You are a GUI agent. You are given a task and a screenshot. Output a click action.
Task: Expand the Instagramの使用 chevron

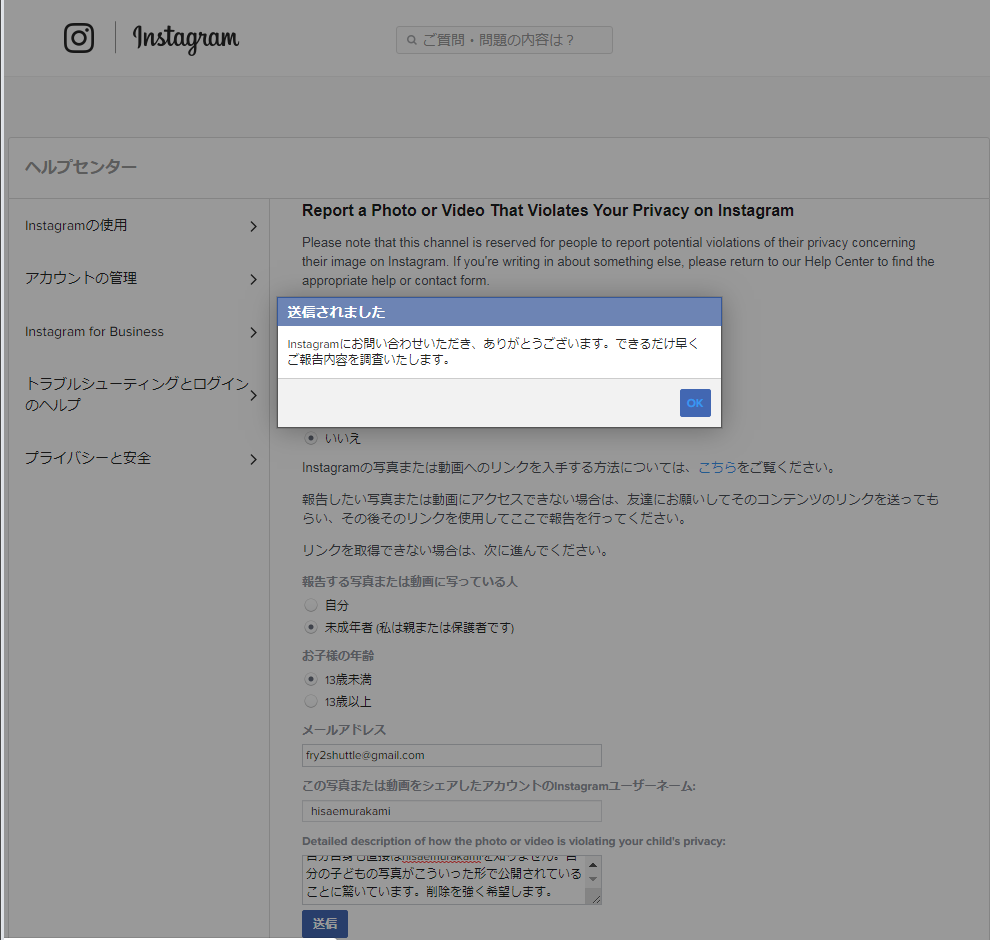(253, 227)
